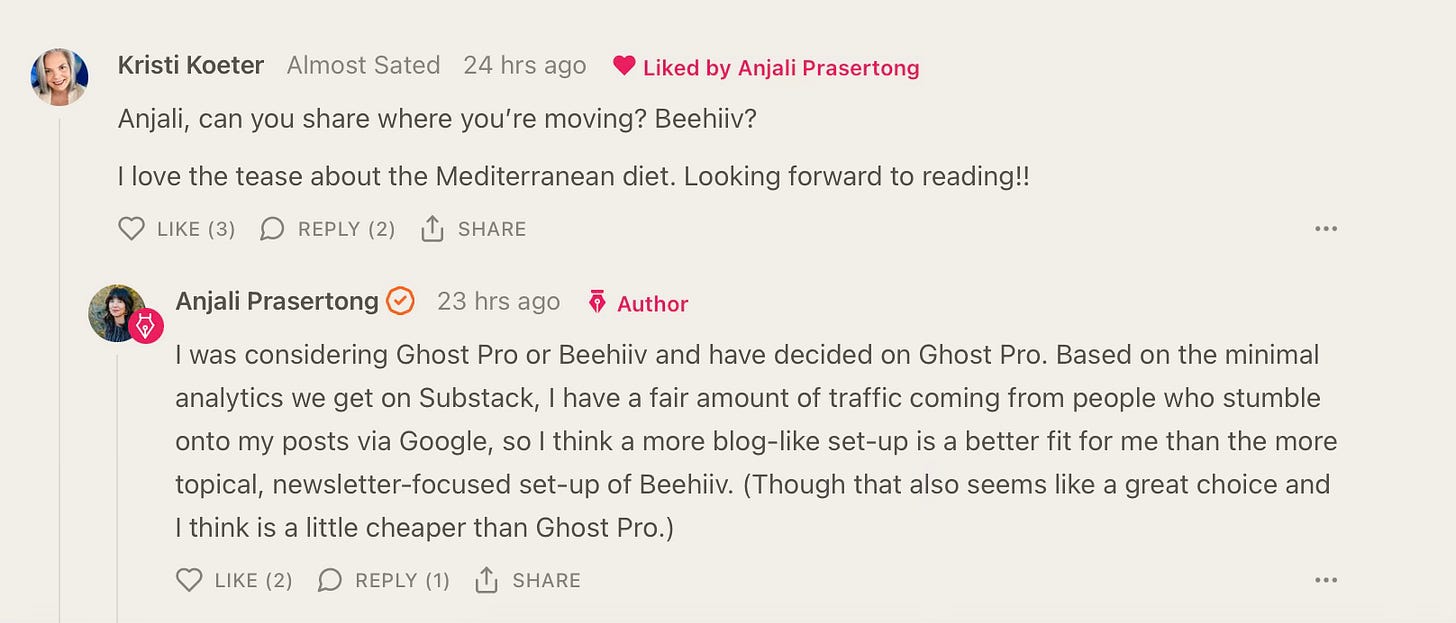
Task: Click the Author badge icon on Anjali's reply
Action: (x=597, y=303)
